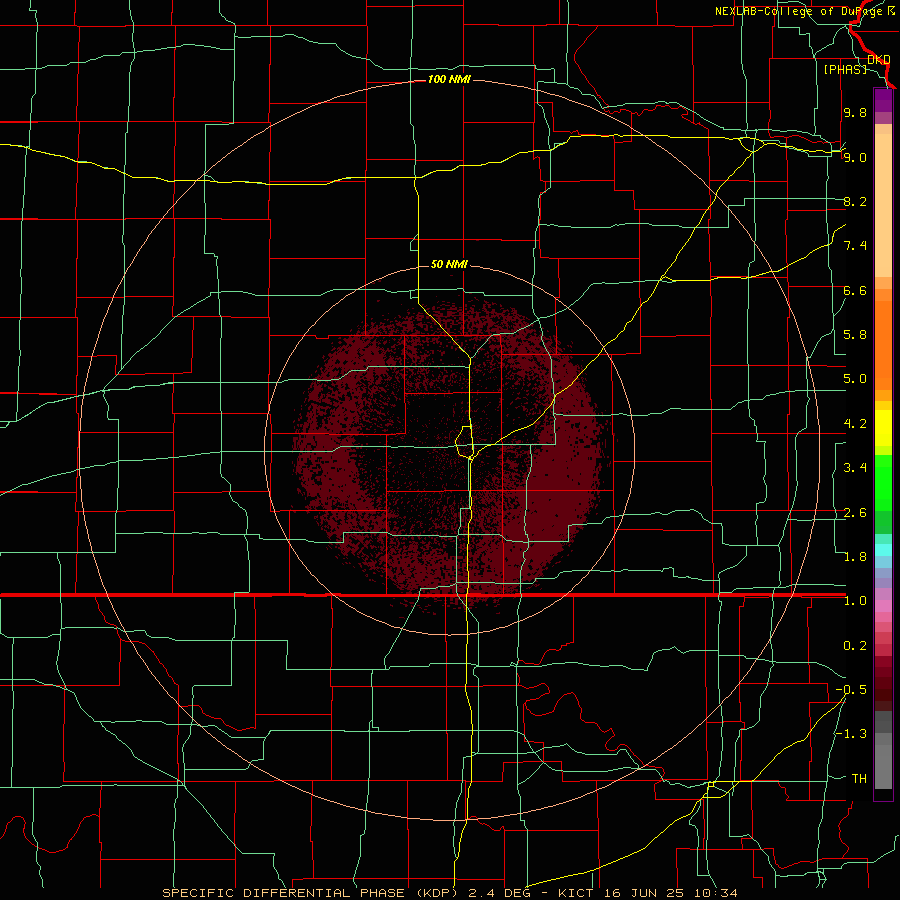The width and height of the screenshot is (900, 900).
Task: Pick the purple top segment of color bar
Action: [883, 100]
